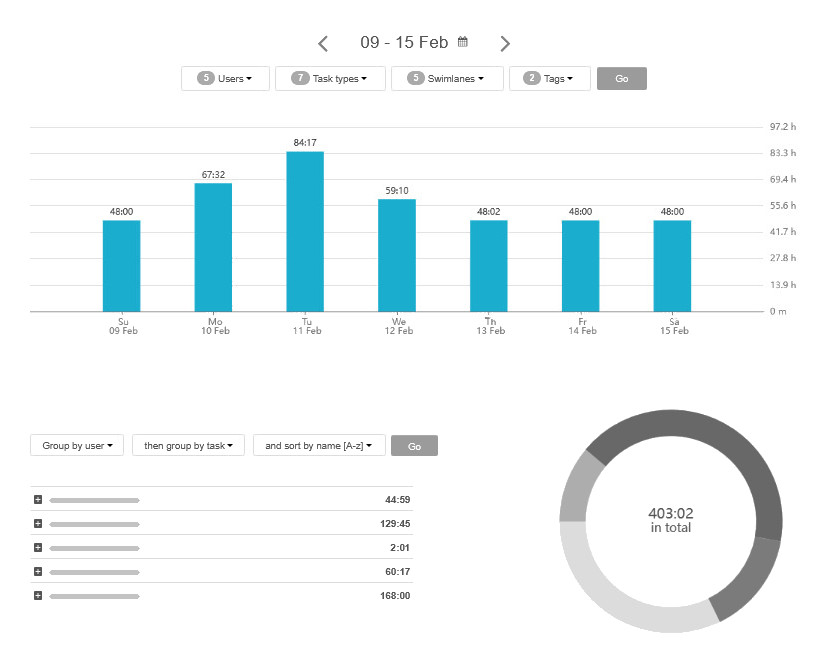Open the Swimlanes filter dropdown
The image size is (825, 672).
(447, 78)
